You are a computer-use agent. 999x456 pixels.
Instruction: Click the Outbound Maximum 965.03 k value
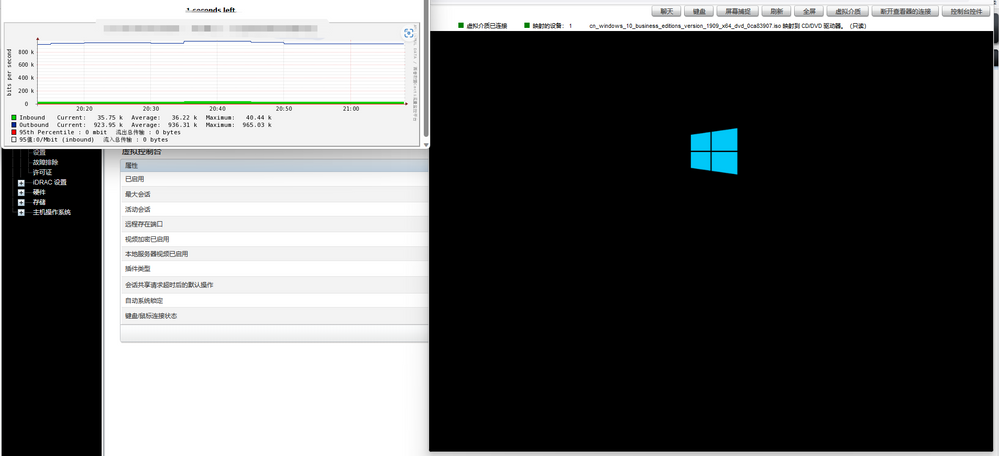255,125
